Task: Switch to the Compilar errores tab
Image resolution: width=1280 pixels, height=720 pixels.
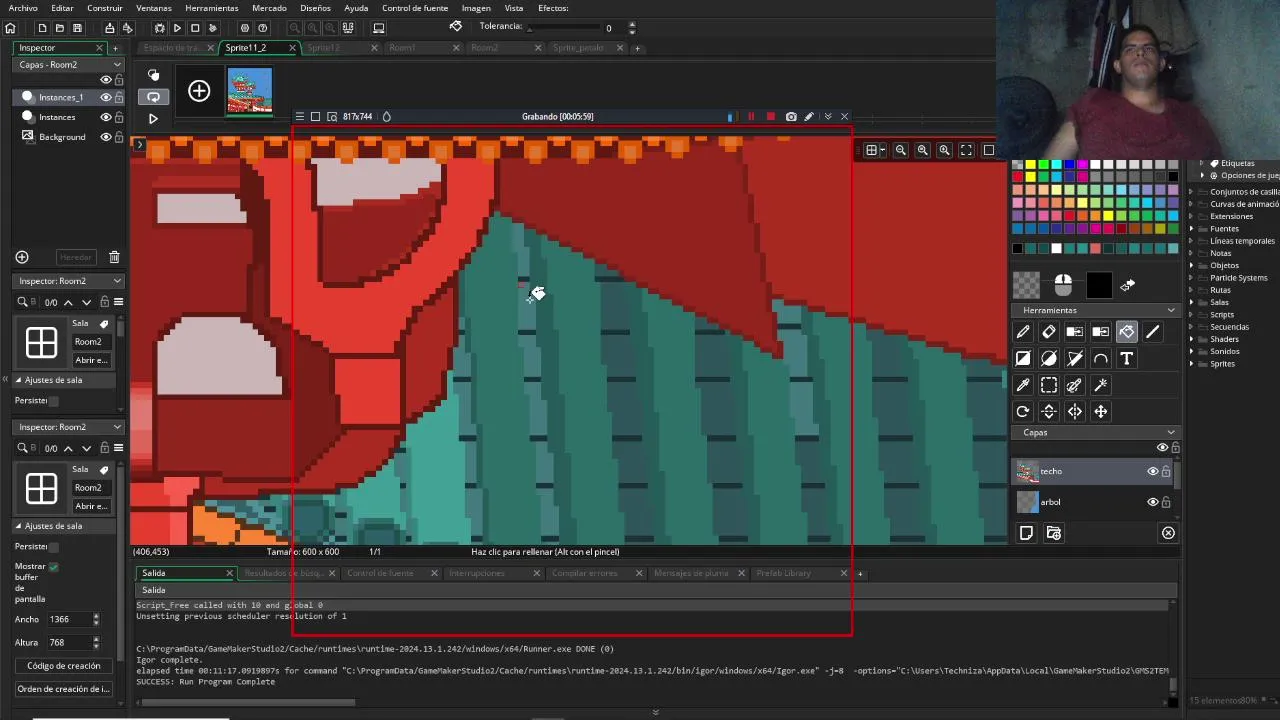Action: coord(585,573)
